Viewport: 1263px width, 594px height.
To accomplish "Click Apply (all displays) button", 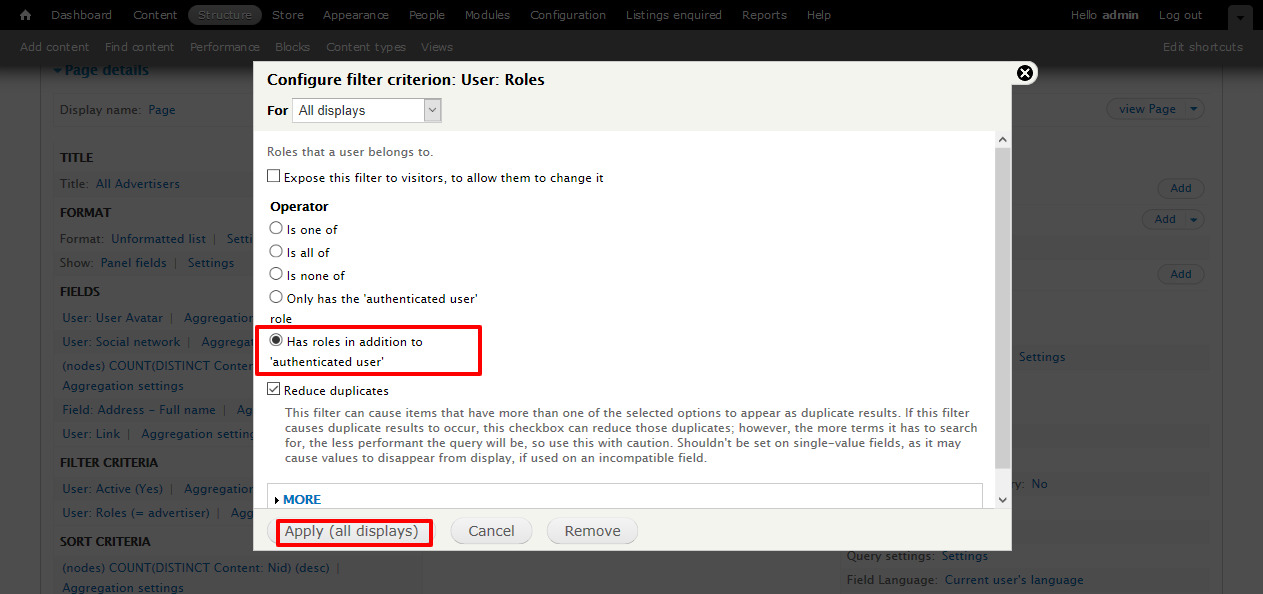I will pyautogui.click(x=351, y=531).
